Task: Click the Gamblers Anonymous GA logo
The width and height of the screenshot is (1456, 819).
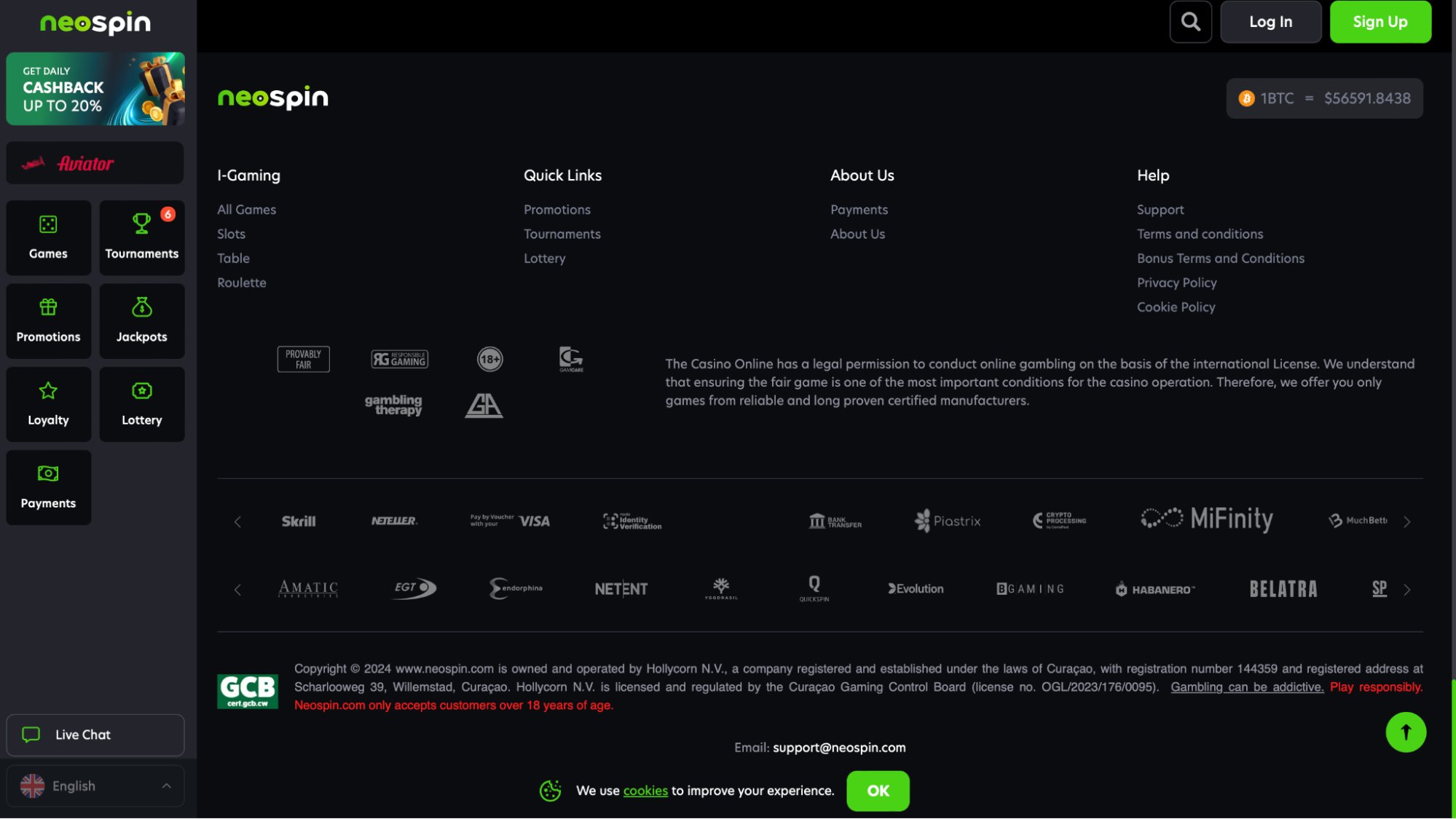Action: 484,405
